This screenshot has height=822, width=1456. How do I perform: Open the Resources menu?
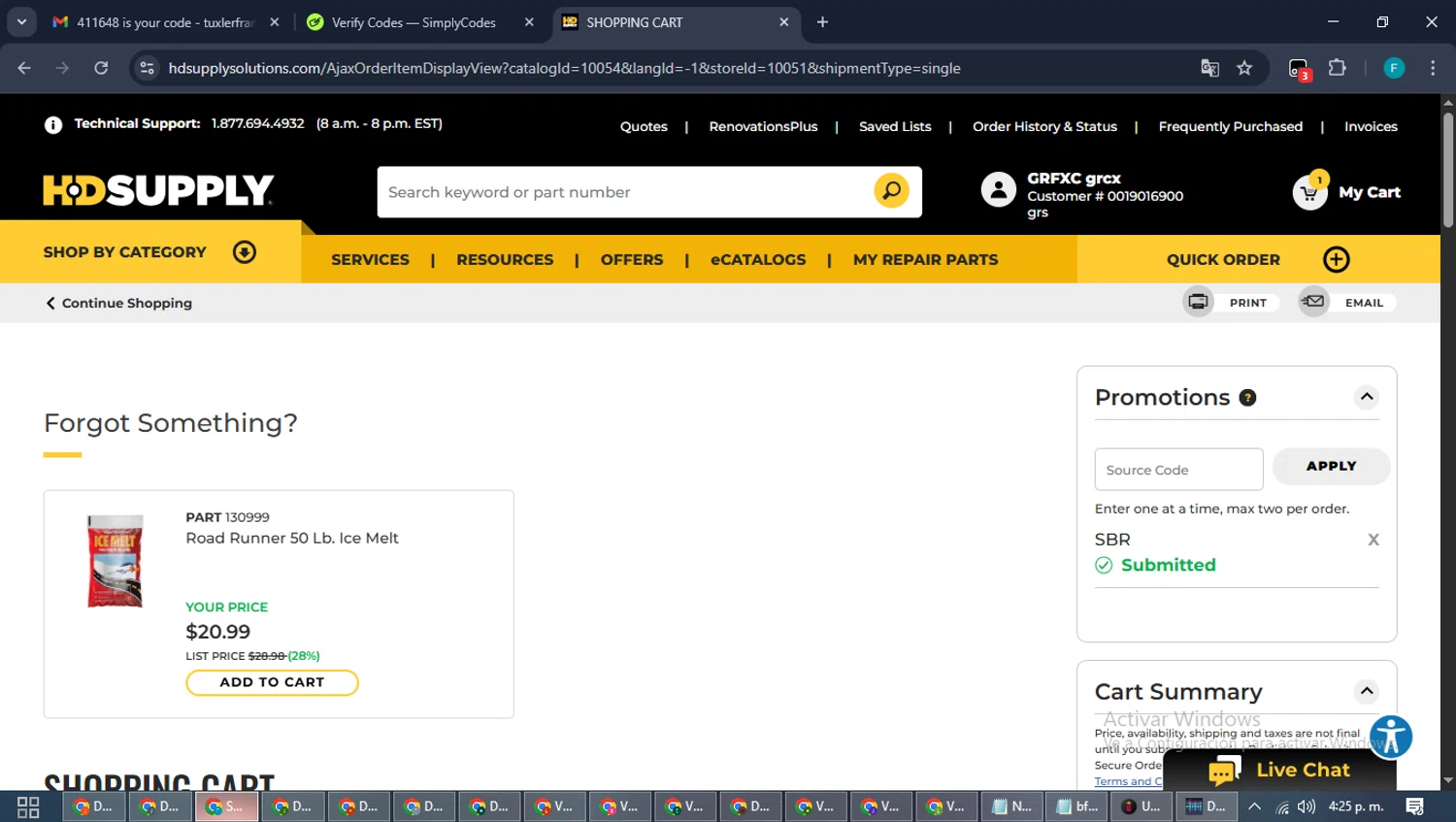505,260
